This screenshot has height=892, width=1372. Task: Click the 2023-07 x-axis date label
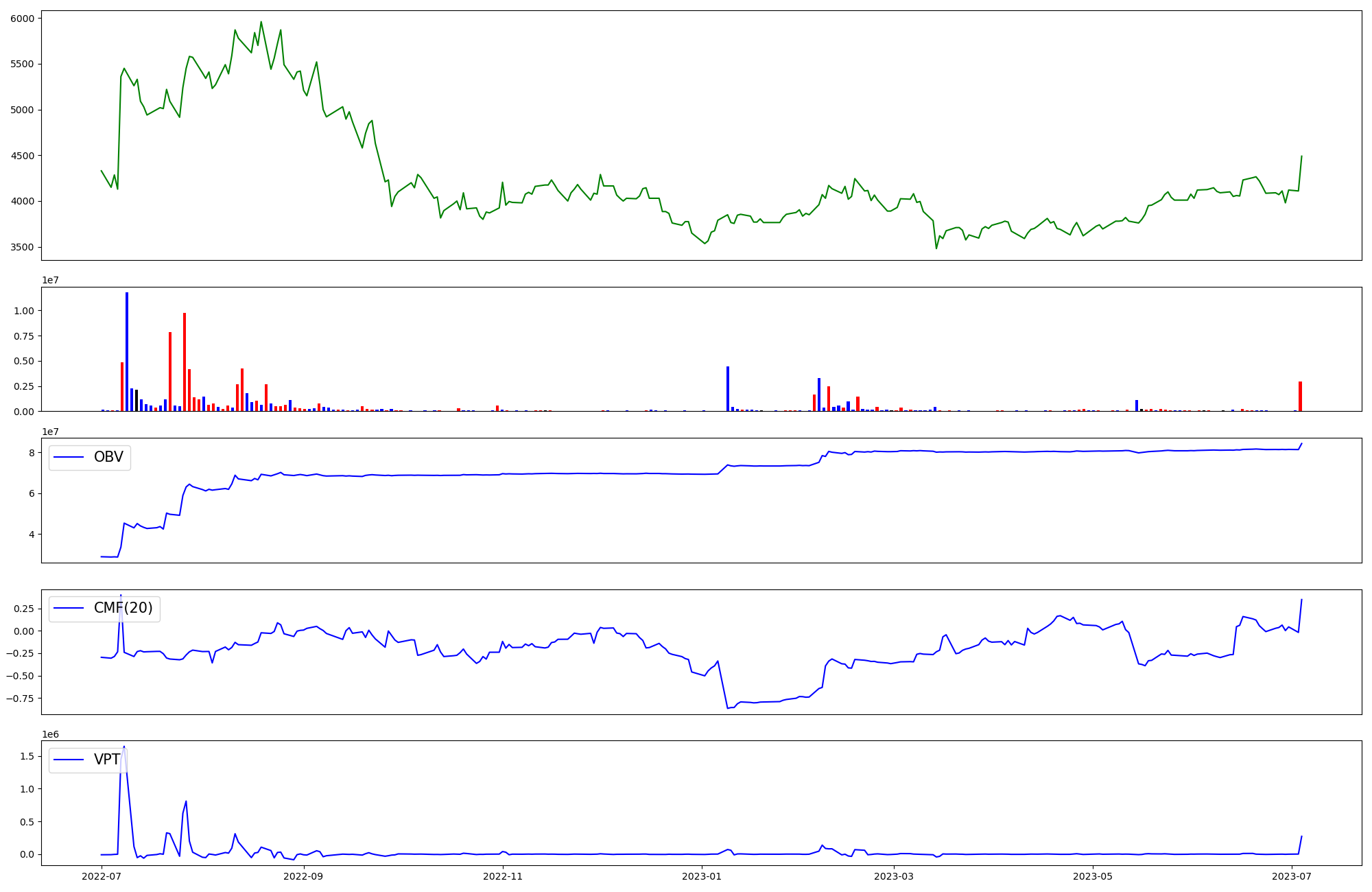[x=1292, y=876]
